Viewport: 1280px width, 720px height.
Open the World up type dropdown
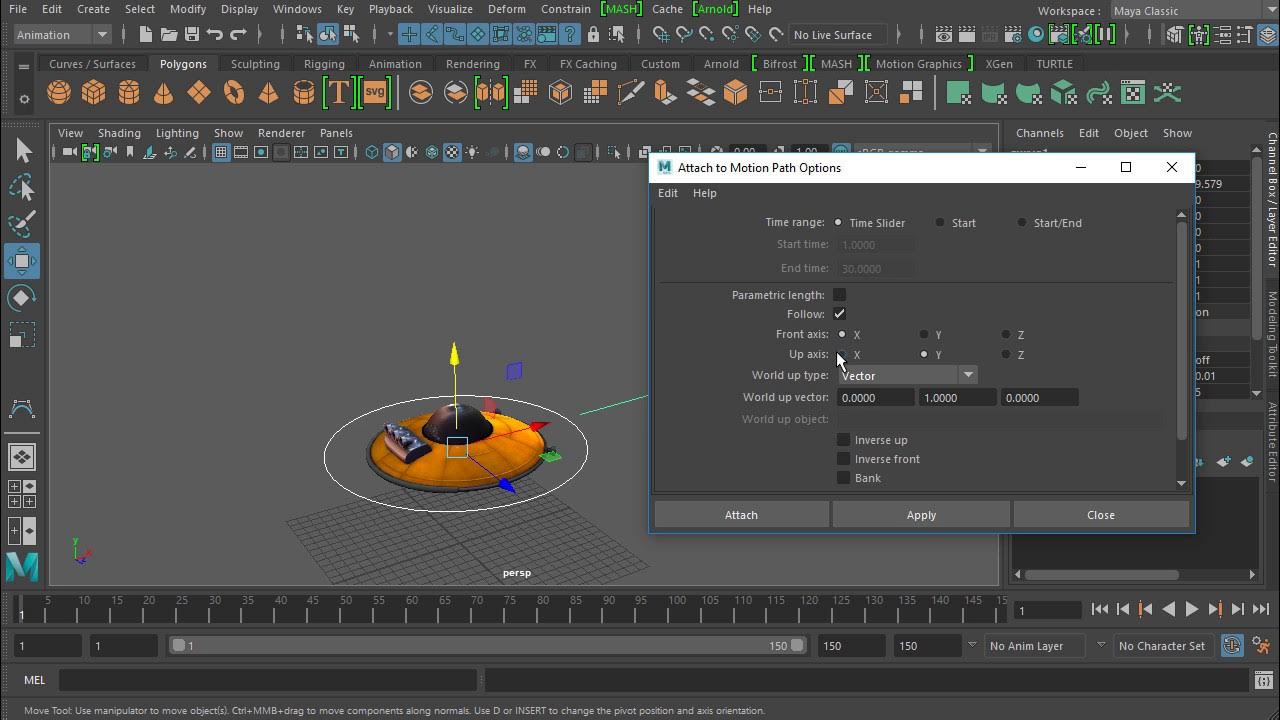click(907, 376)
